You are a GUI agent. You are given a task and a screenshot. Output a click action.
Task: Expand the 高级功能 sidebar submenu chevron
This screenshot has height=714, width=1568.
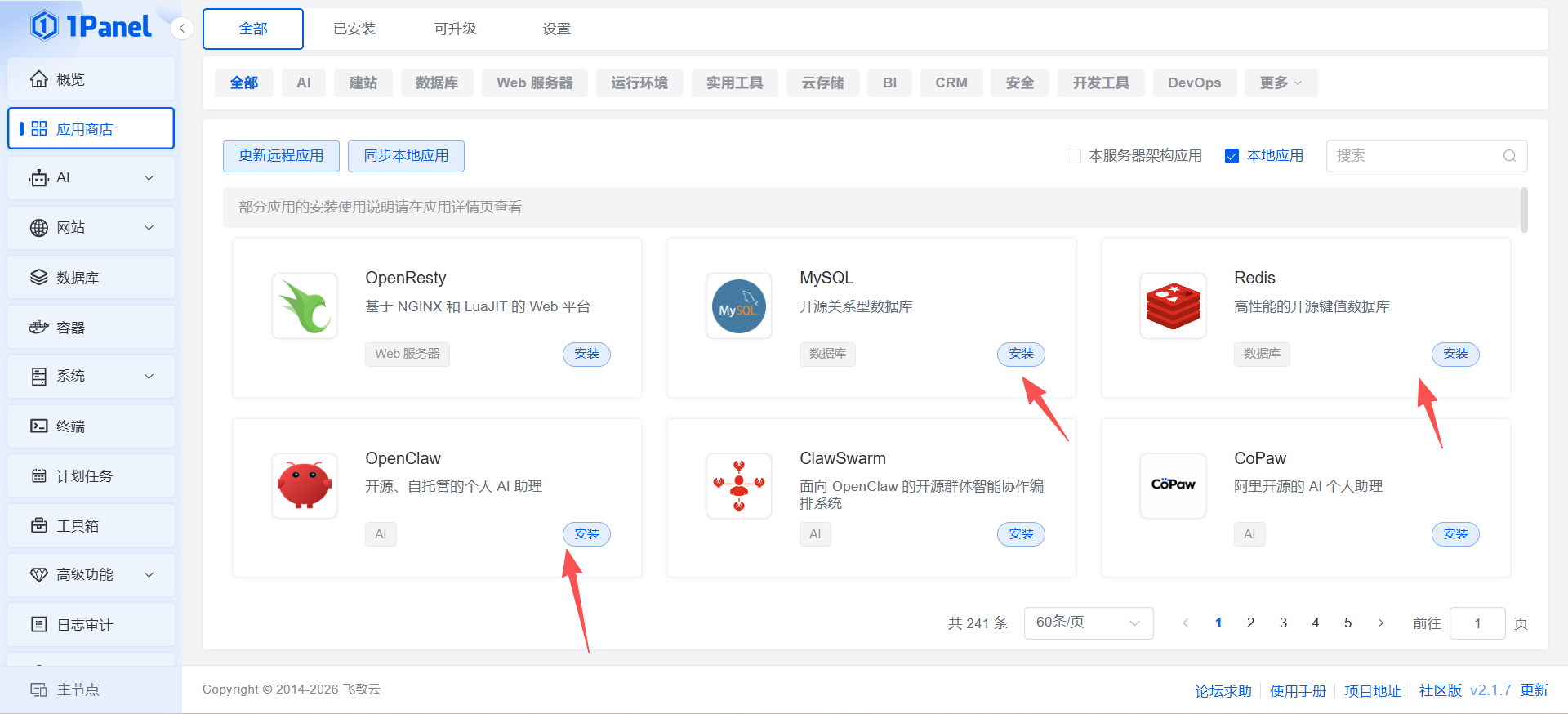149,575
